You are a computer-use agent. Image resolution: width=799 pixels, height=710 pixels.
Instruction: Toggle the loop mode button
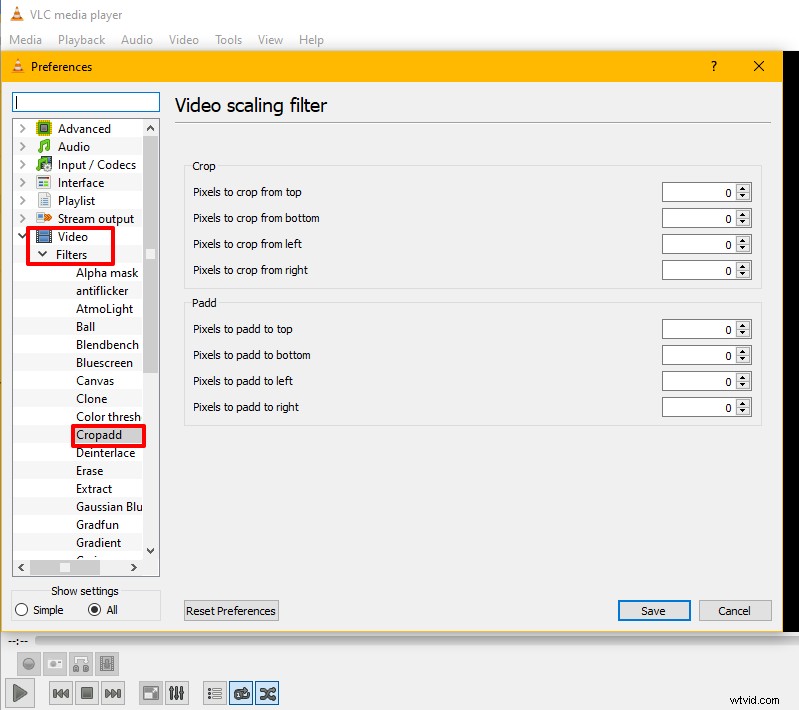(x=241, y=693)
